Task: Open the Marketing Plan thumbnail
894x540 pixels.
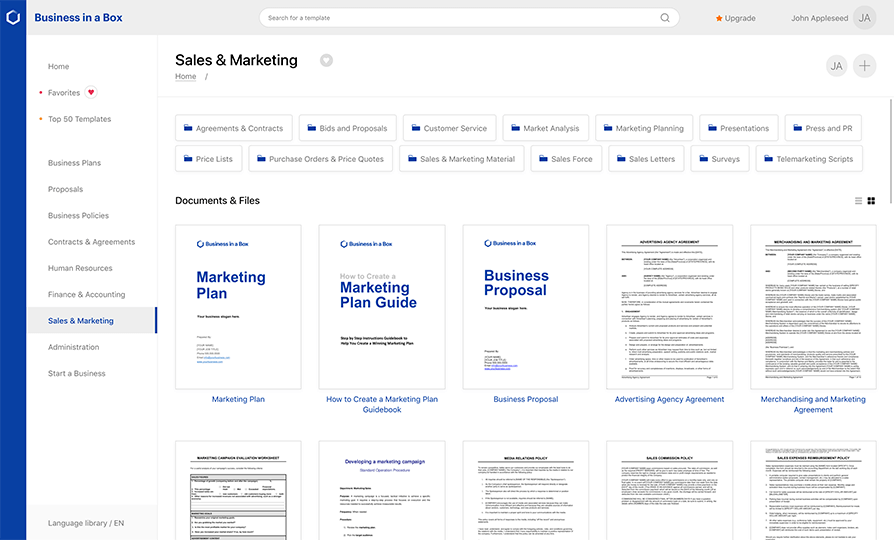Action: coord(238,306)
